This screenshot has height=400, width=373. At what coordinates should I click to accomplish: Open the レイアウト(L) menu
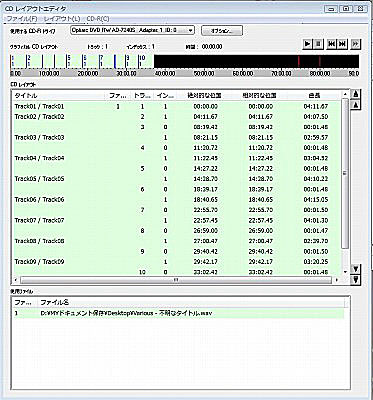pyautogui.click(x=62, y=19)
